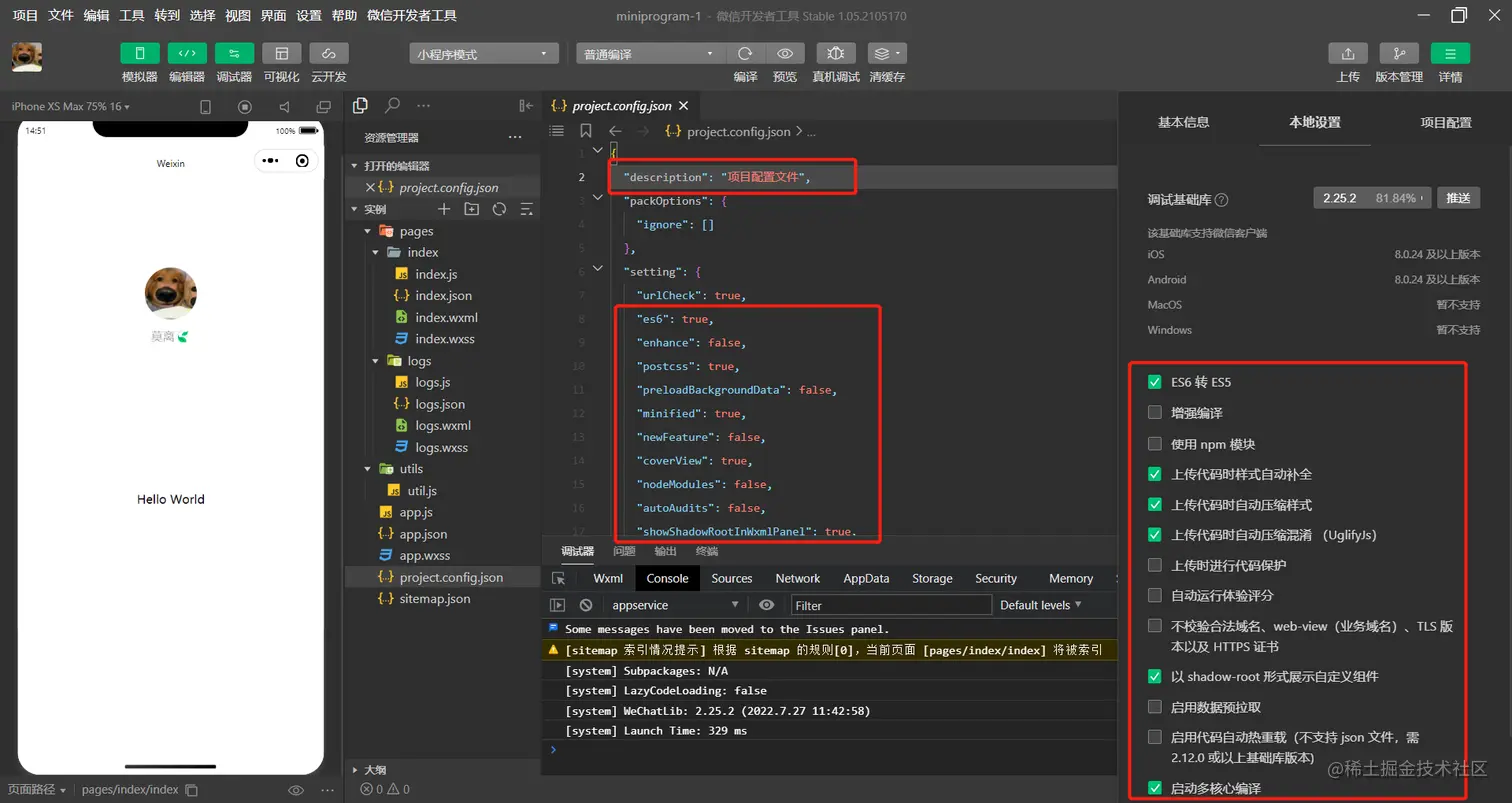Viewport: 1512px width, 803px height.
Task: Collapse the explorer sidebar with the arrow icon
Action: point(526,105)
